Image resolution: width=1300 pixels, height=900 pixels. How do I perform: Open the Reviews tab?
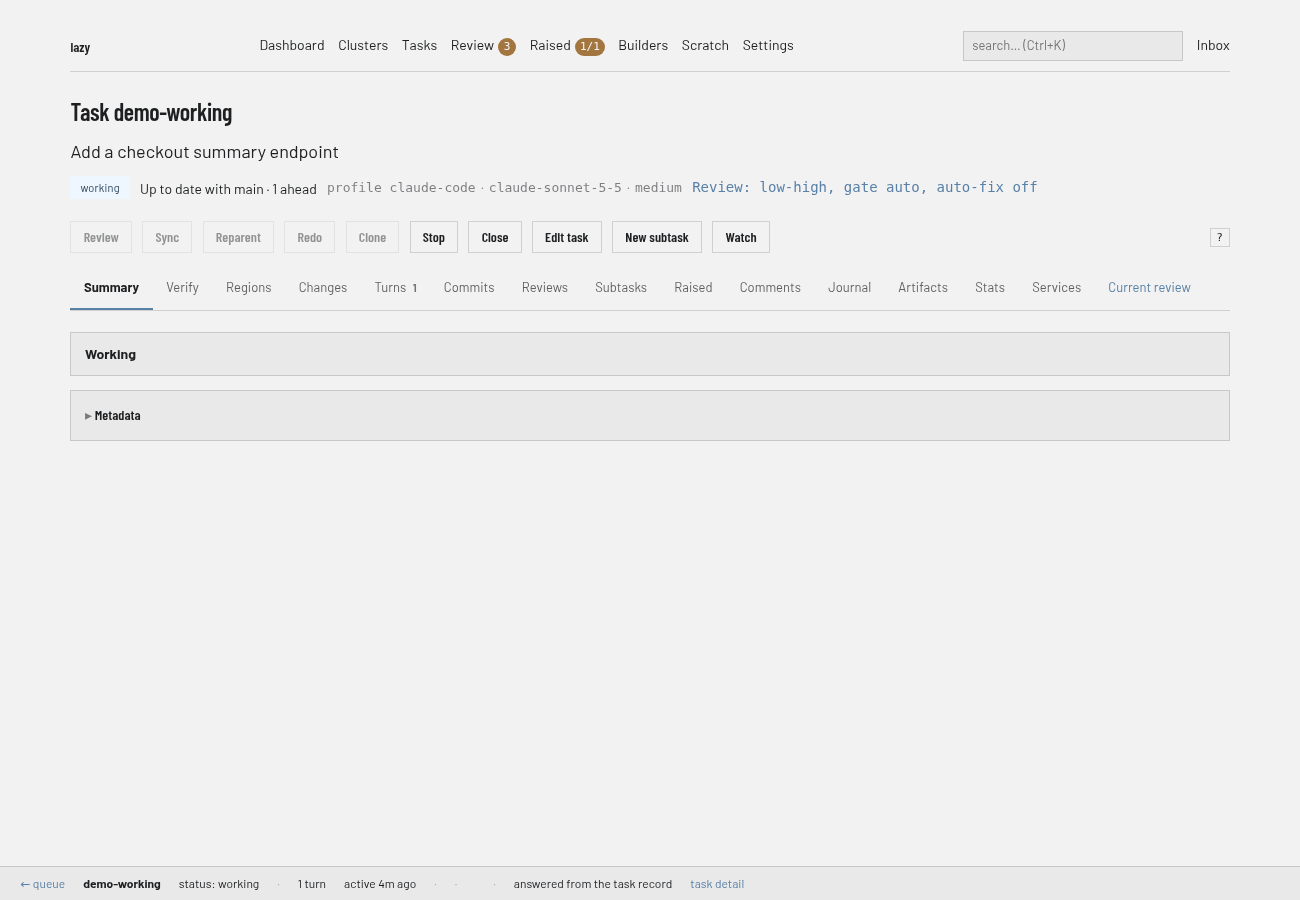[x=545, y=287]
